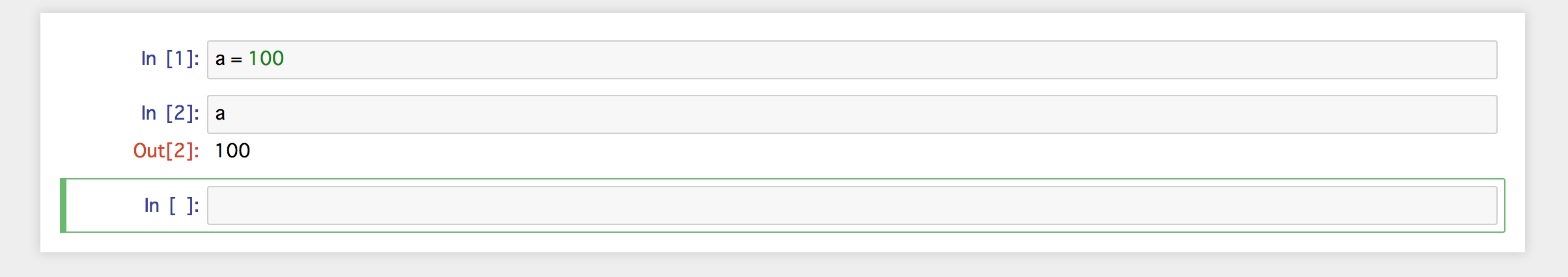This screenshot has height=277, width=1568.
Task: Click the output value 100 below cell two
Action: click(x=232, y=151)
